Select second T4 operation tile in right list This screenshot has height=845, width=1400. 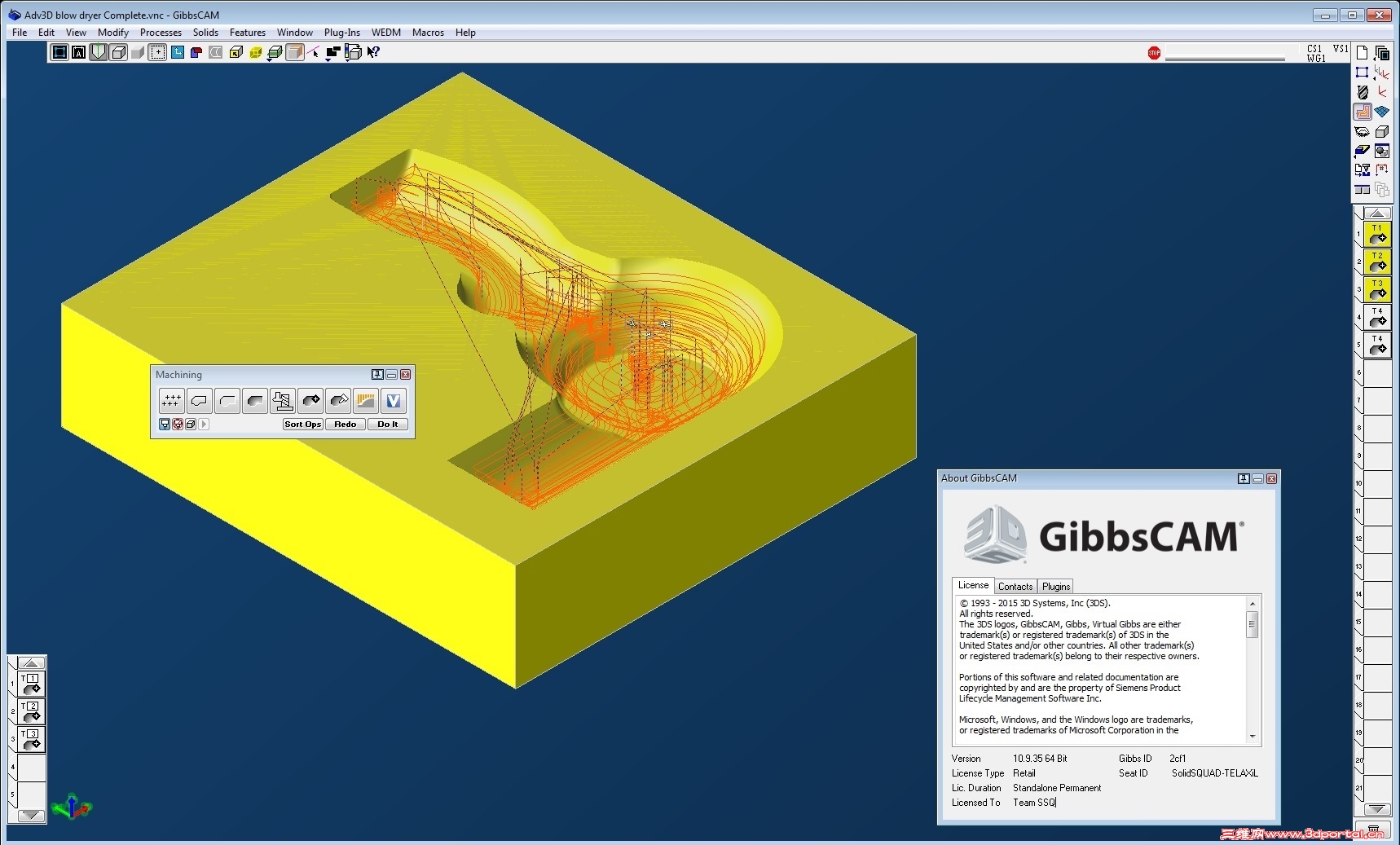[x=1377, y=345]
